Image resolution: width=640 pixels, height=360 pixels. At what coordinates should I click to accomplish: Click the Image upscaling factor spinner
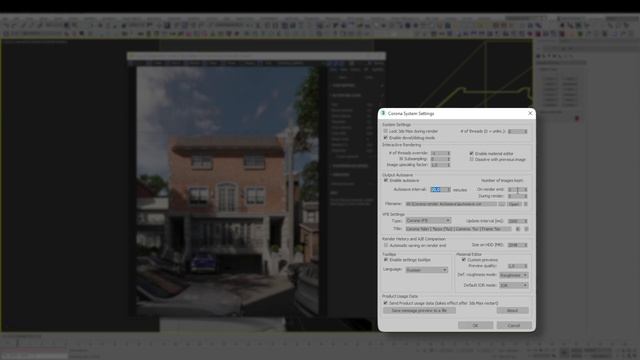(440, 165)
